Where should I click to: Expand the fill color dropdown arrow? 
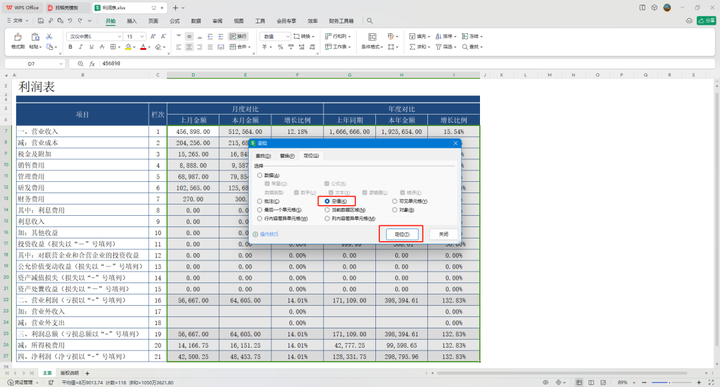[x=134, y=47]
